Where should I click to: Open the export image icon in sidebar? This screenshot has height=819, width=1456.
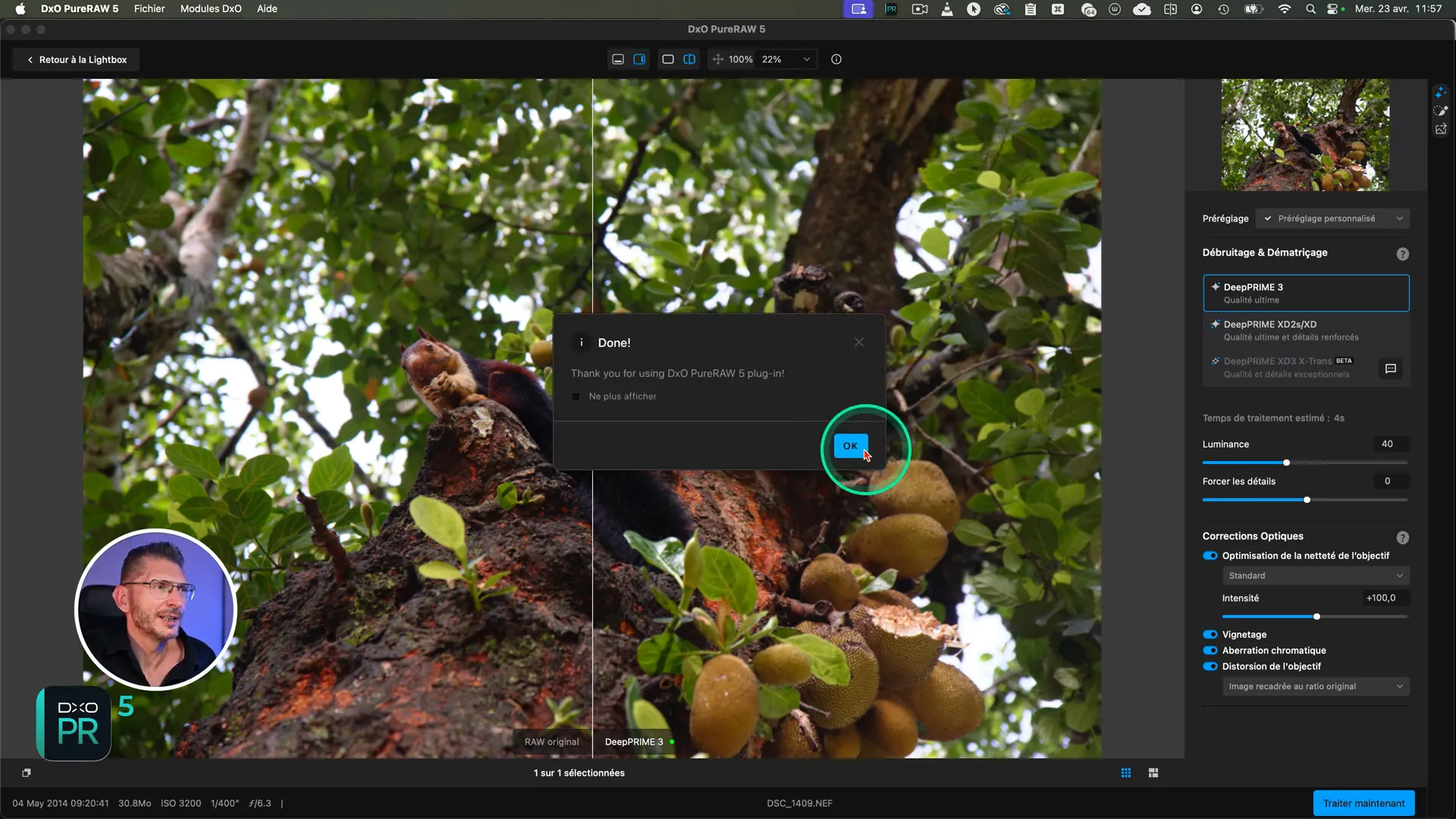1441,130
